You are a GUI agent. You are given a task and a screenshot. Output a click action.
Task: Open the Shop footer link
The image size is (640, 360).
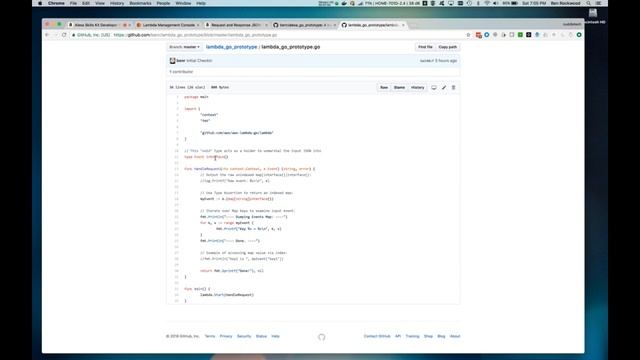(x=428, y=336)
